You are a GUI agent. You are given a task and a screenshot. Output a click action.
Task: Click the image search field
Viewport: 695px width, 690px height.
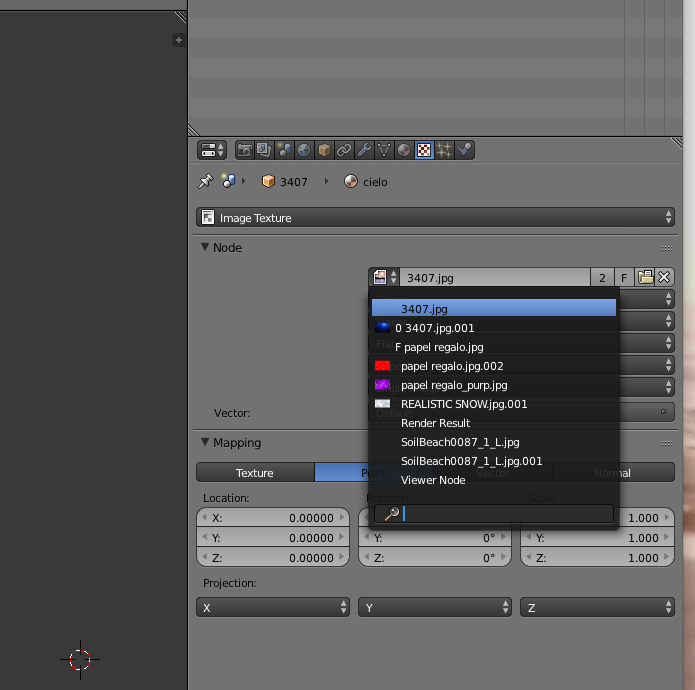click(x=505, y=513)
